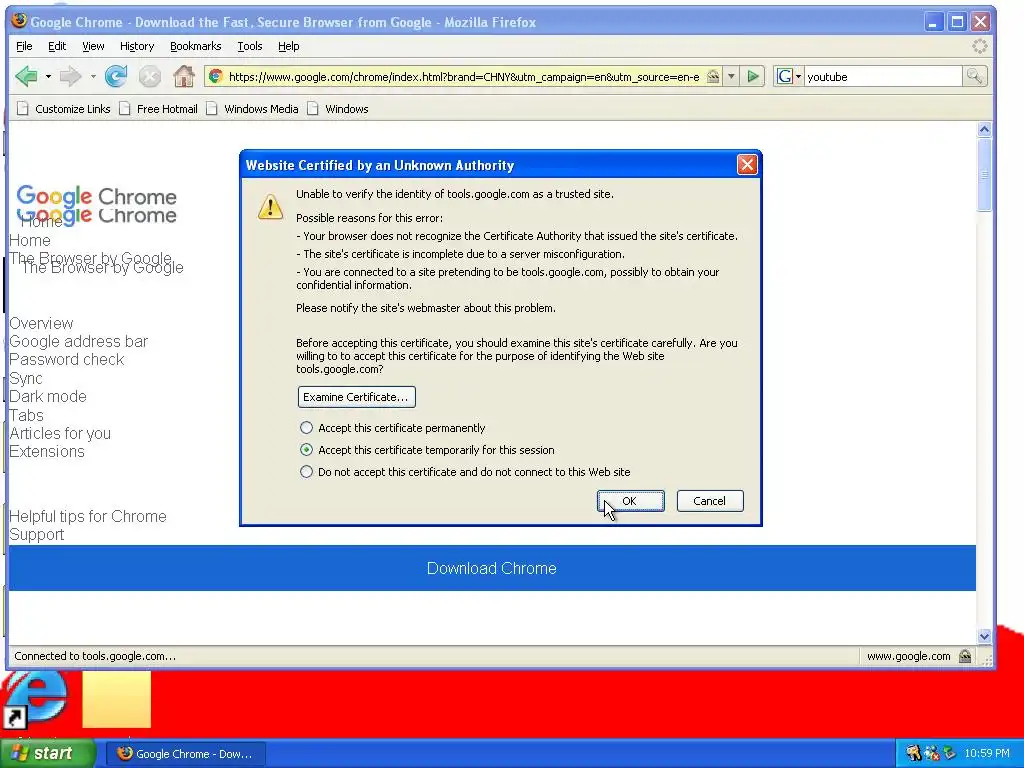Open the View menu
This screenshot has height=768, width=1024.
click(93, 46)
